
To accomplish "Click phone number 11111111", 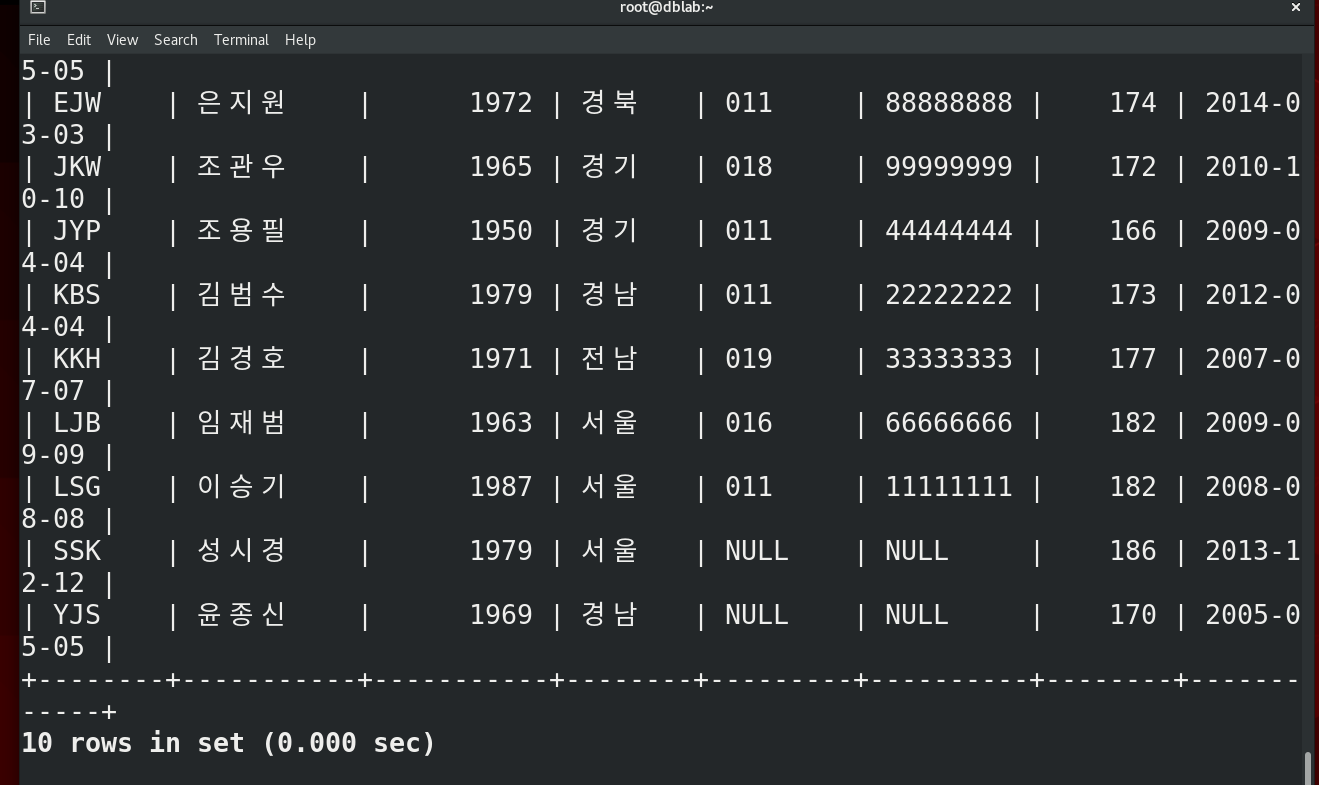I will 949,487.
